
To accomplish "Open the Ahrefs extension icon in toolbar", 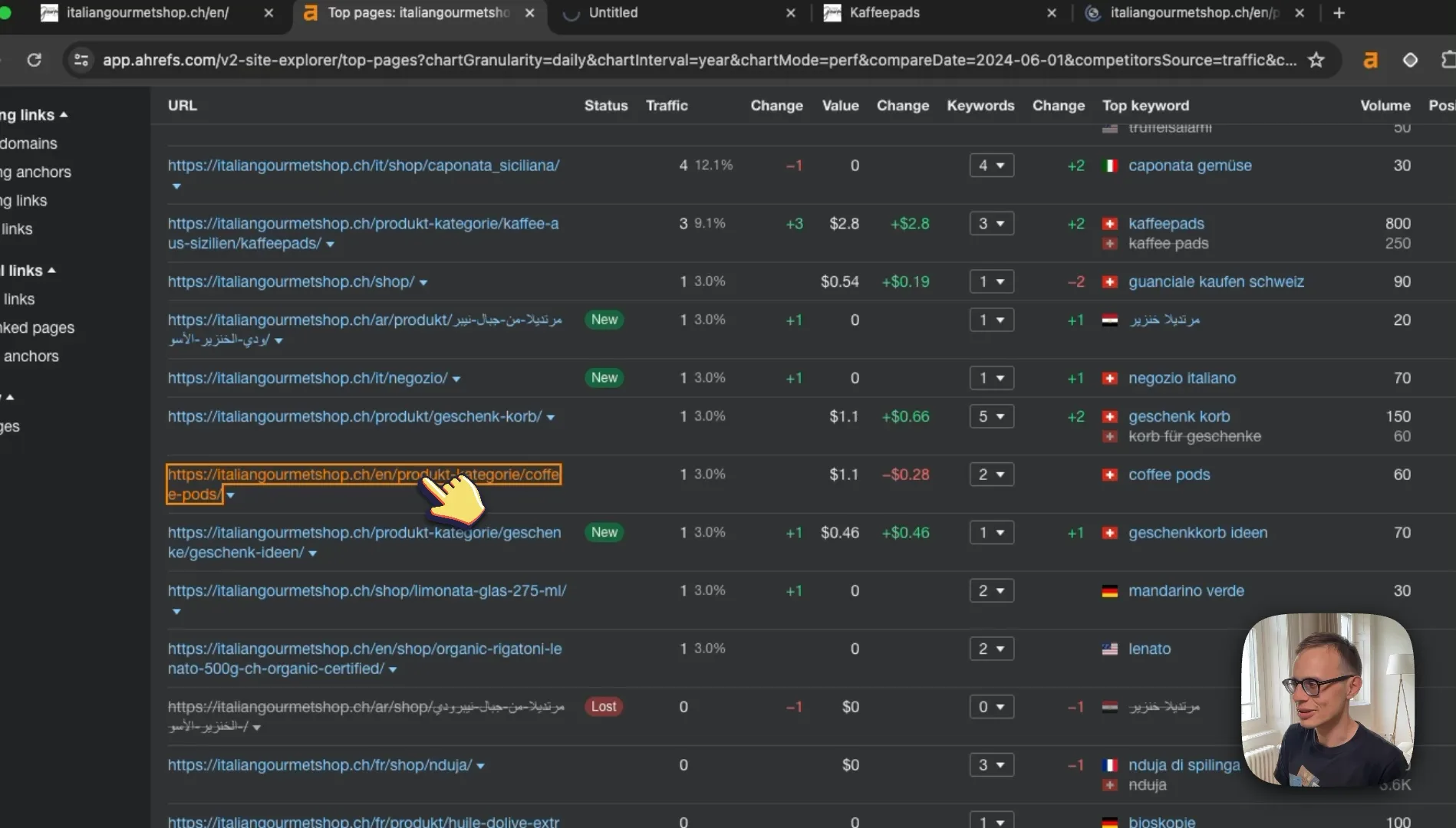I will click(1370, 60).
